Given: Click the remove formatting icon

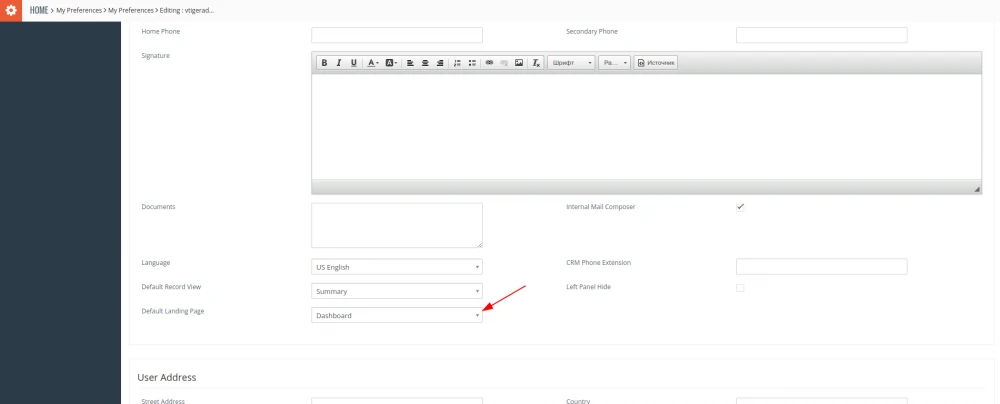Looking at the screenshot, I should pos(536,63).
